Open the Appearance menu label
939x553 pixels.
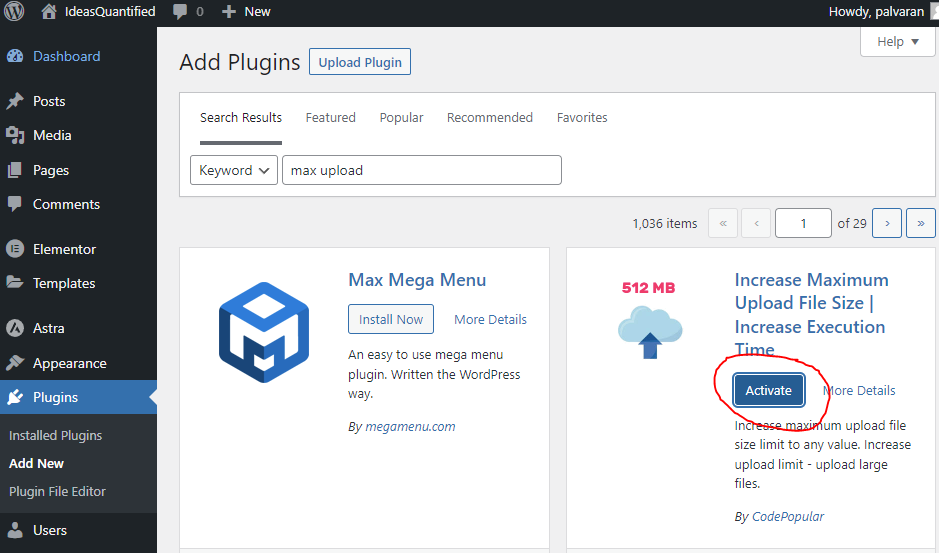point(69,363)
